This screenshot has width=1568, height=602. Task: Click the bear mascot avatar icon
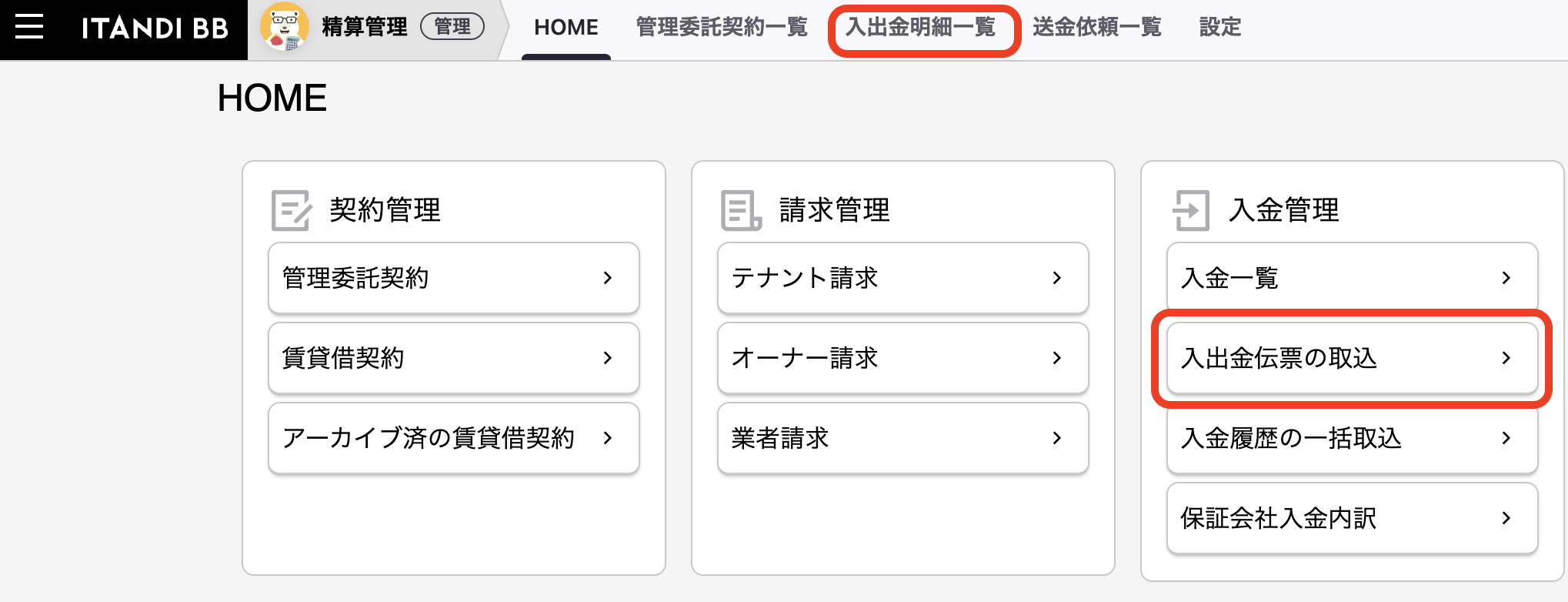[284, 27]
